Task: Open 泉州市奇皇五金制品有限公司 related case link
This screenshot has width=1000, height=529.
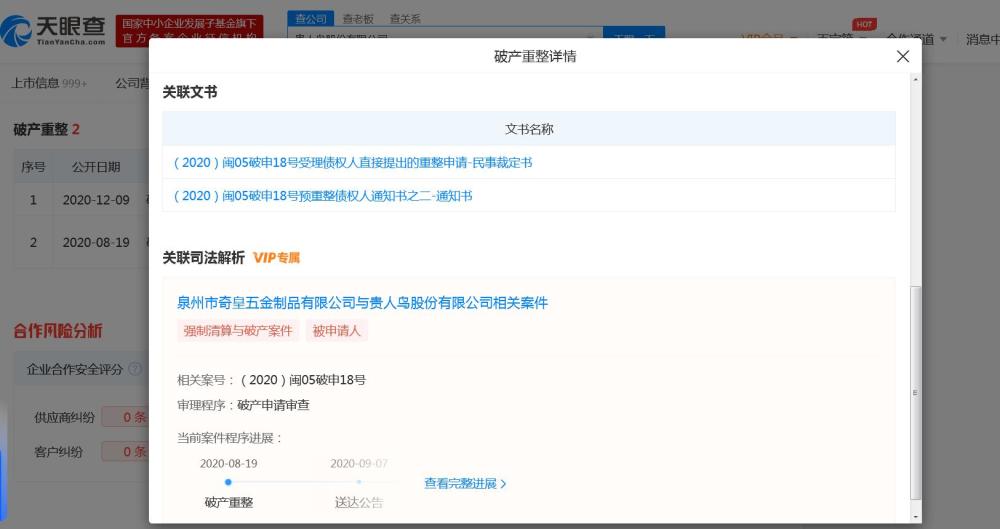Action: coord(362,302)
